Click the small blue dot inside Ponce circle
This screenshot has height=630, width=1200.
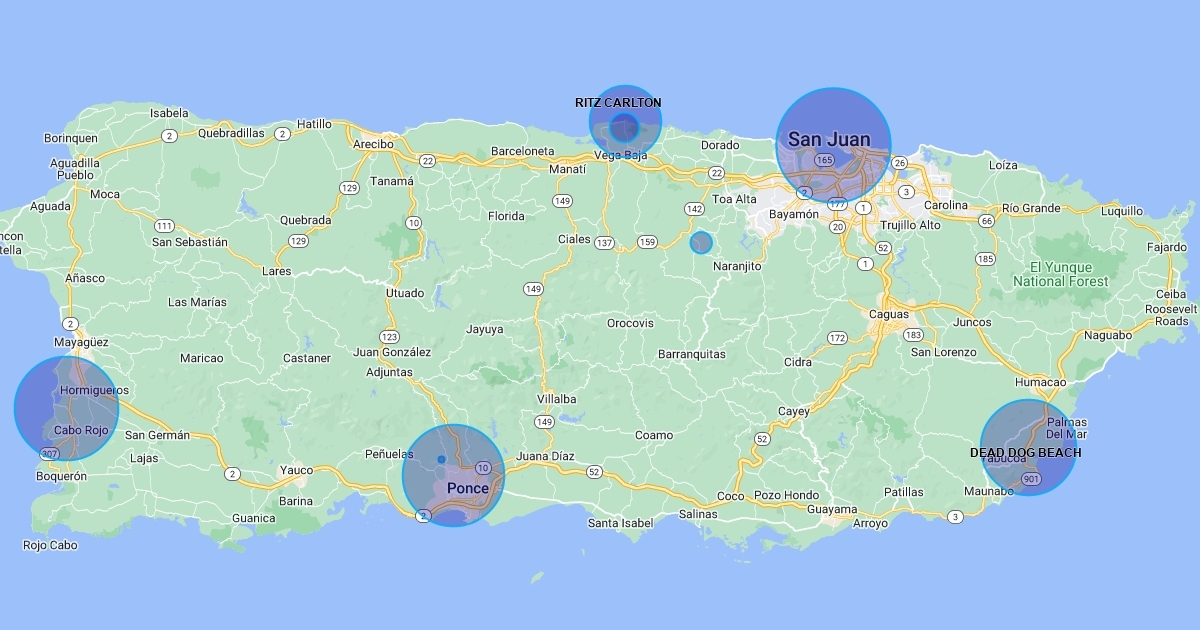click(x=441, y=459)
